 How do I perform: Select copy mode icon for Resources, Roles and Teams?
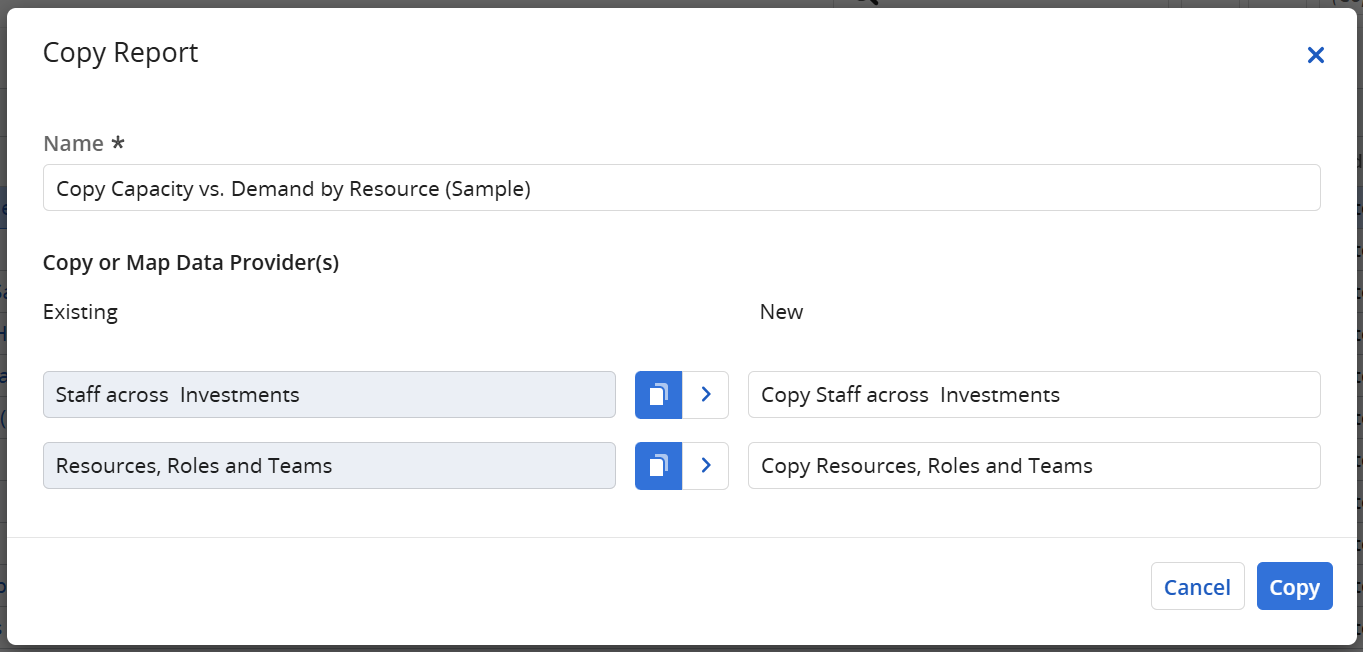[x=658, y=466]
